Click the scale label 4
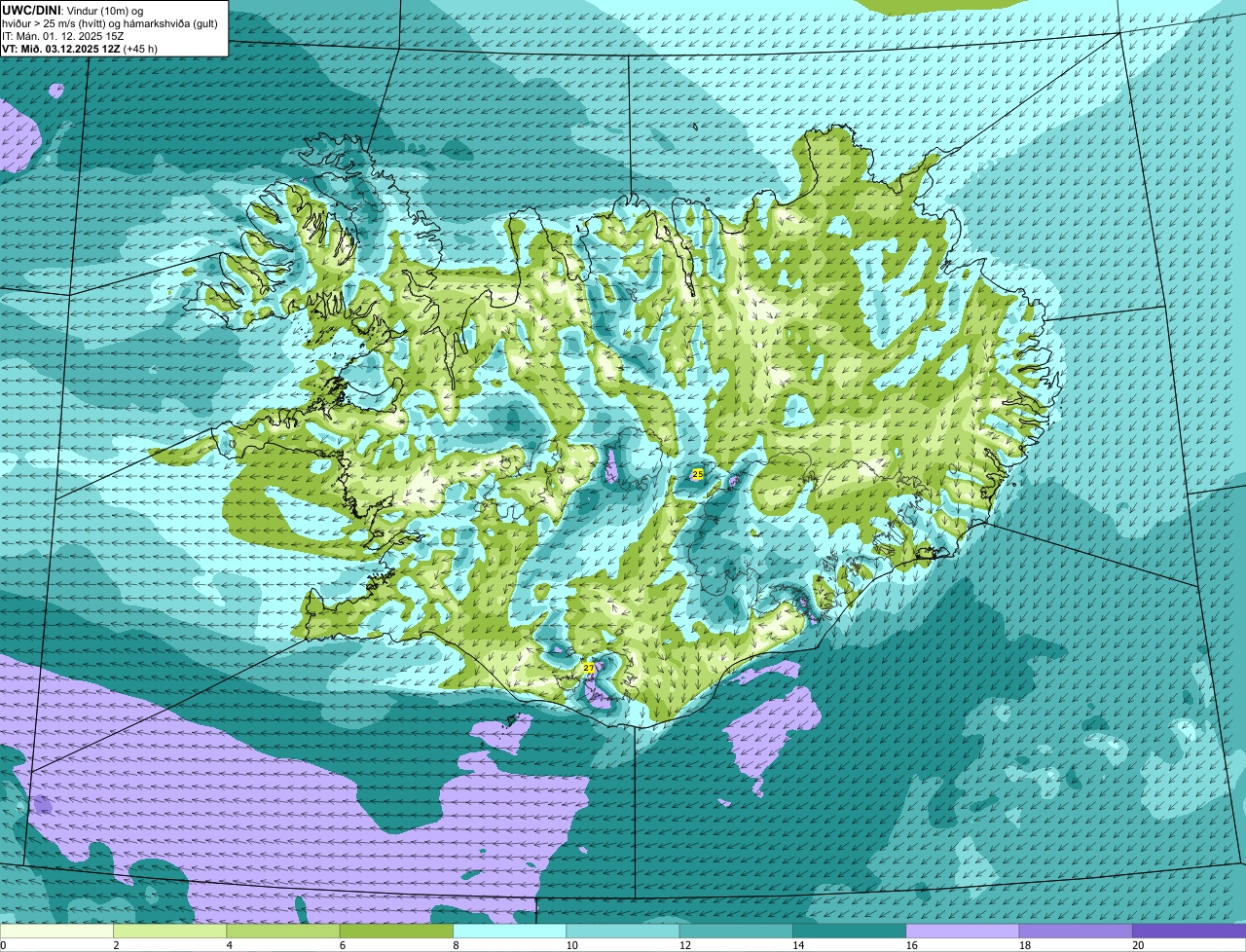The height and width of the screenshot is (952, 1246). pyautogui.click(x=229, y=945)
